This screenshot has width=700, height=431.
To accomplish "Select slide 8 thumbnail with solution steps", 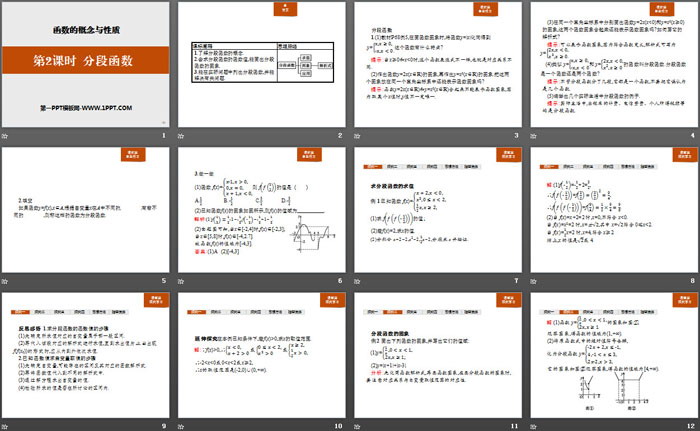I will pos(614,210).
